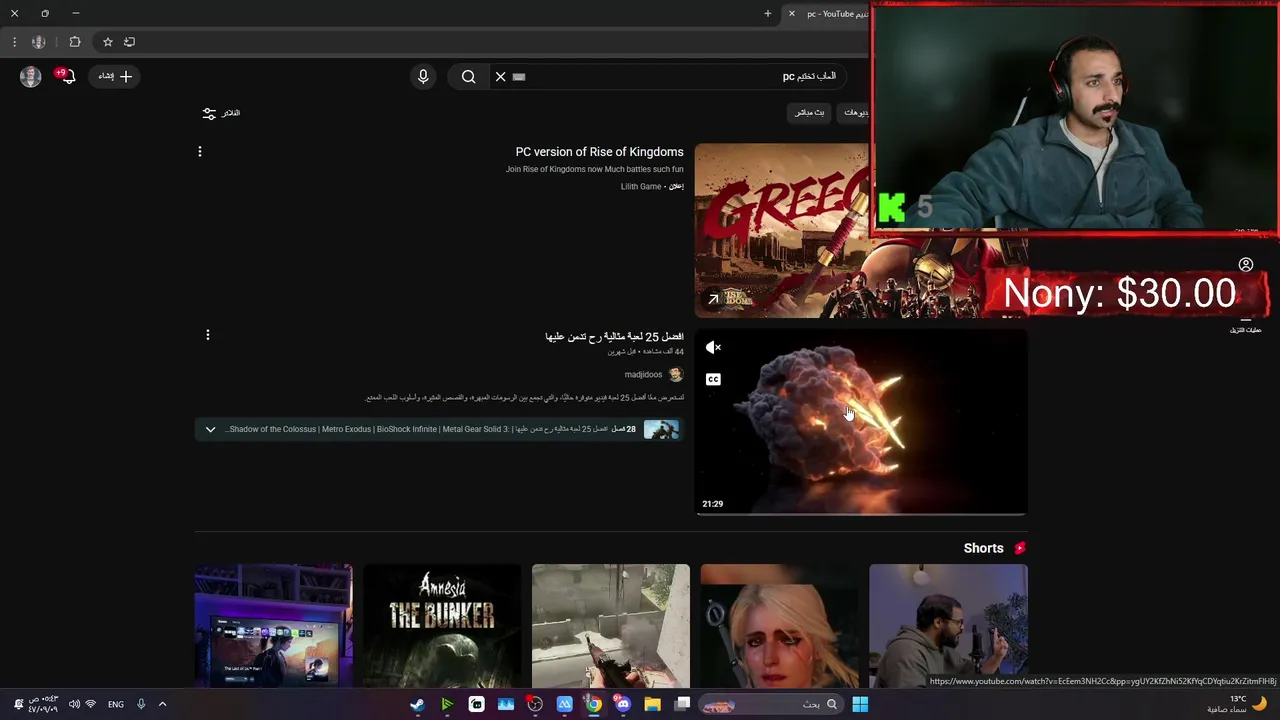Switch to Chrome on the taskbar
Viewport: 1280px width, 720px height.
tap(594, 704)
